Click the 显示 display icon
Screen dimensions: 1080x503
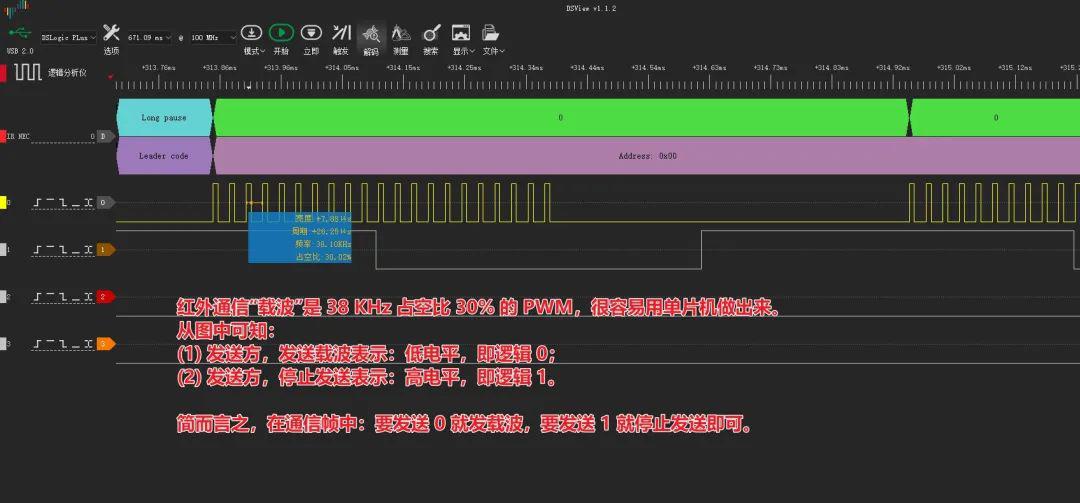coord(461,32)
